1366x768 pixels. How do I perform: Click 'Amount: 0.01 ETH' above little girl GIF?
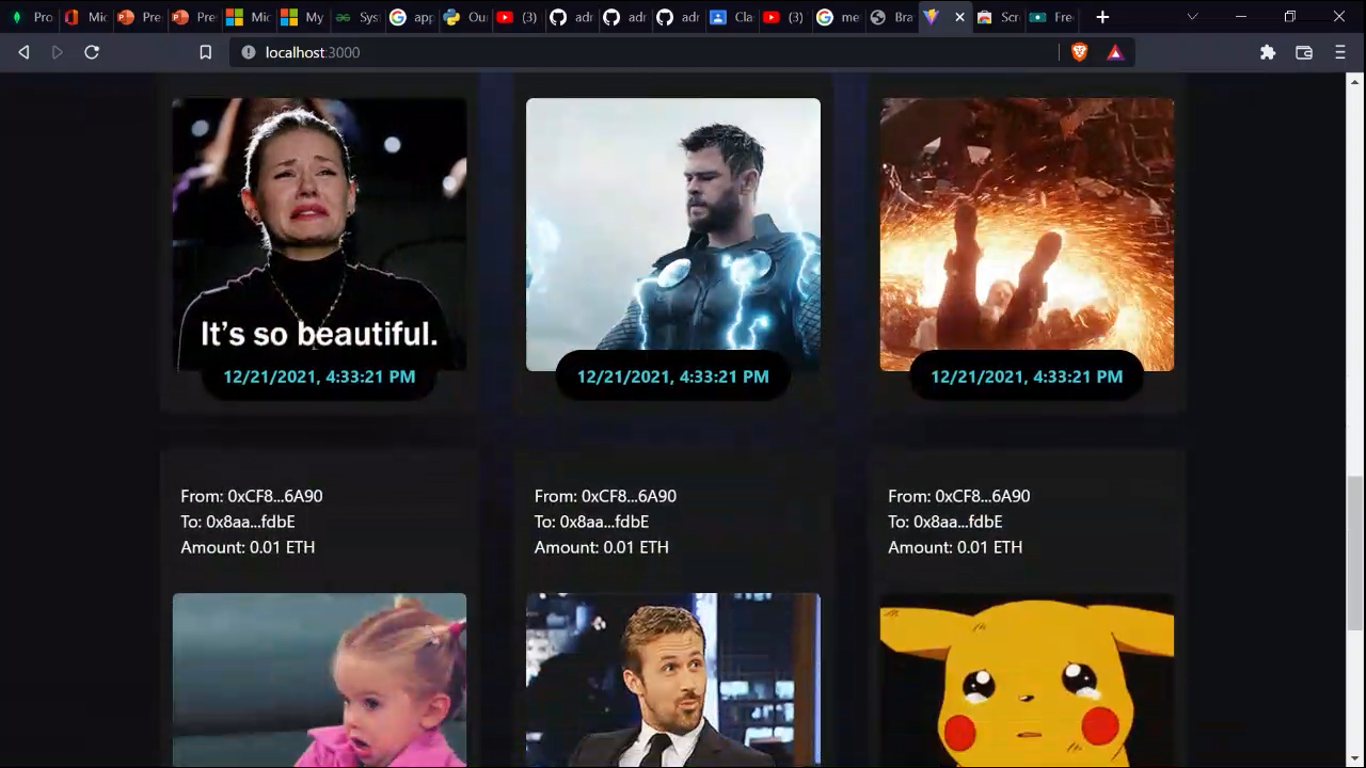point(248,547)
